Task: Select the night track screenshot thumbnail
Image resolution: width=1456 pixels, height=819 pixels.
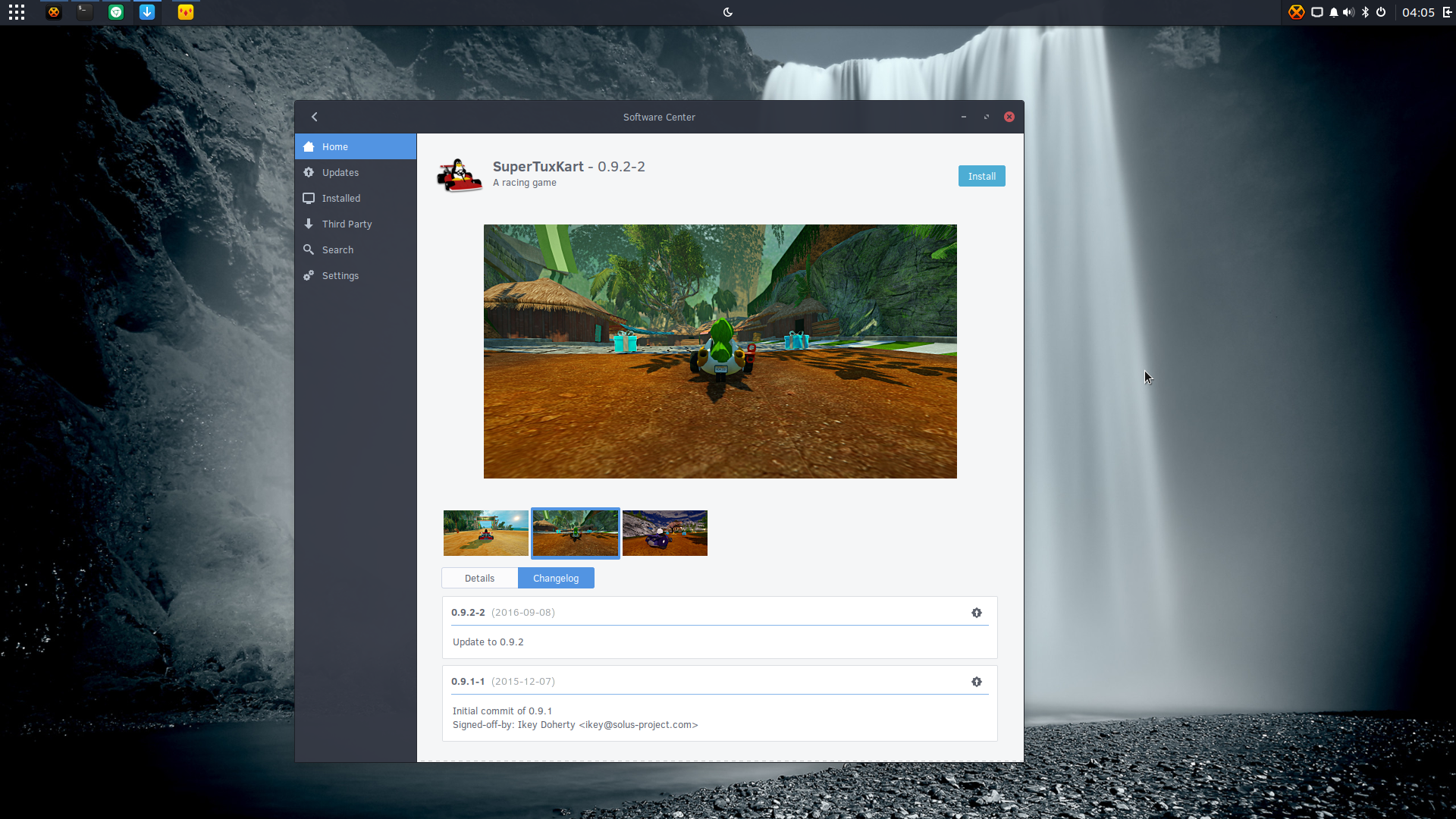Action: [665, 533]
